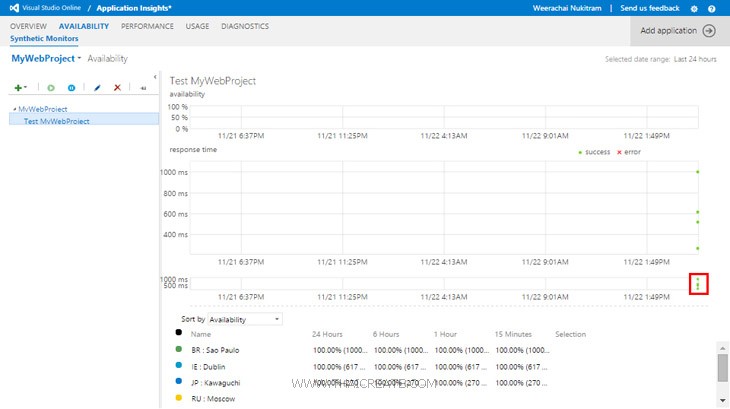Click the Add application arrow icon

[709, 31]
